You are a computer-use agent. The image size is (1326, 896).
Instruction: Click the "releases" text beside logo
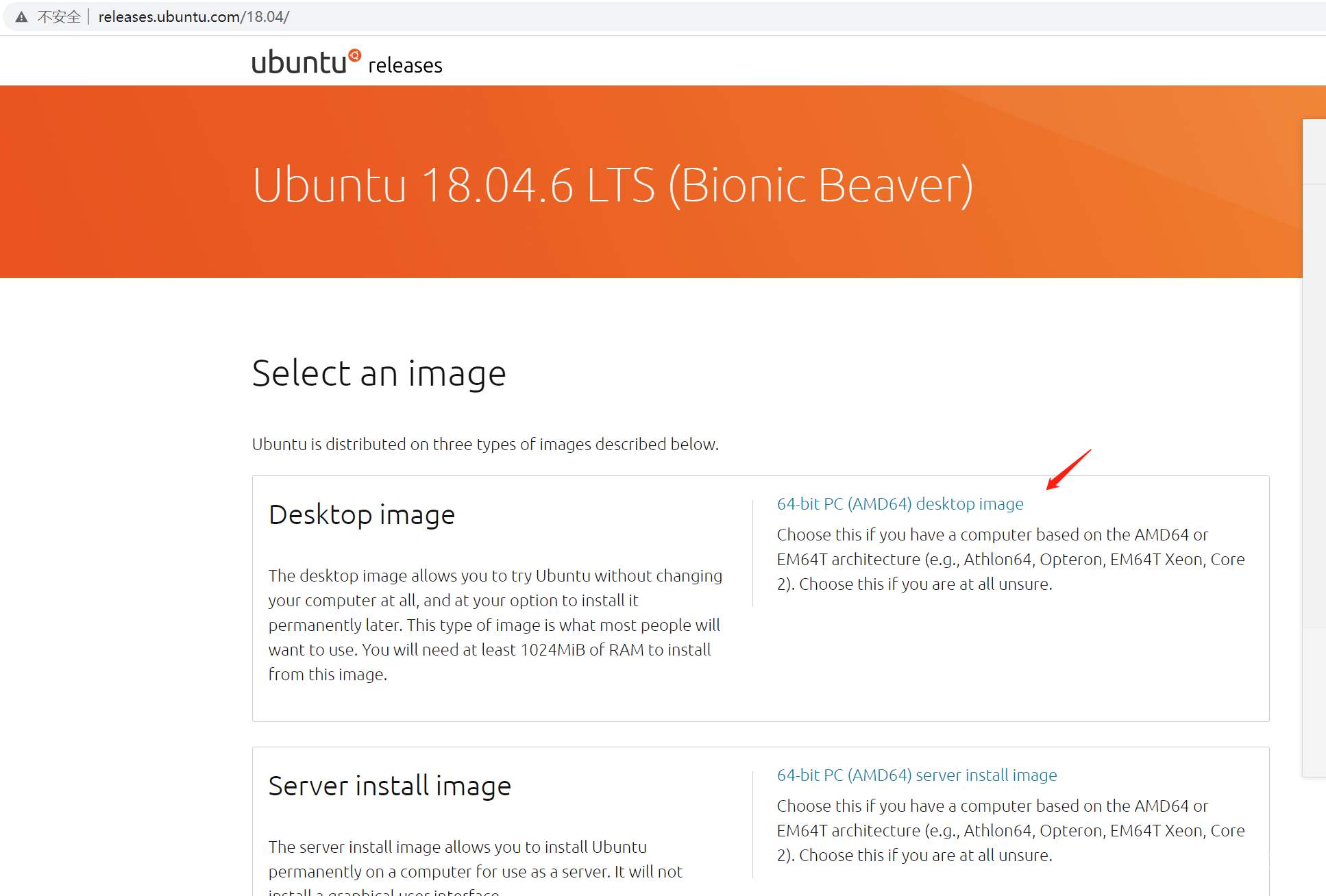[405, 65]
